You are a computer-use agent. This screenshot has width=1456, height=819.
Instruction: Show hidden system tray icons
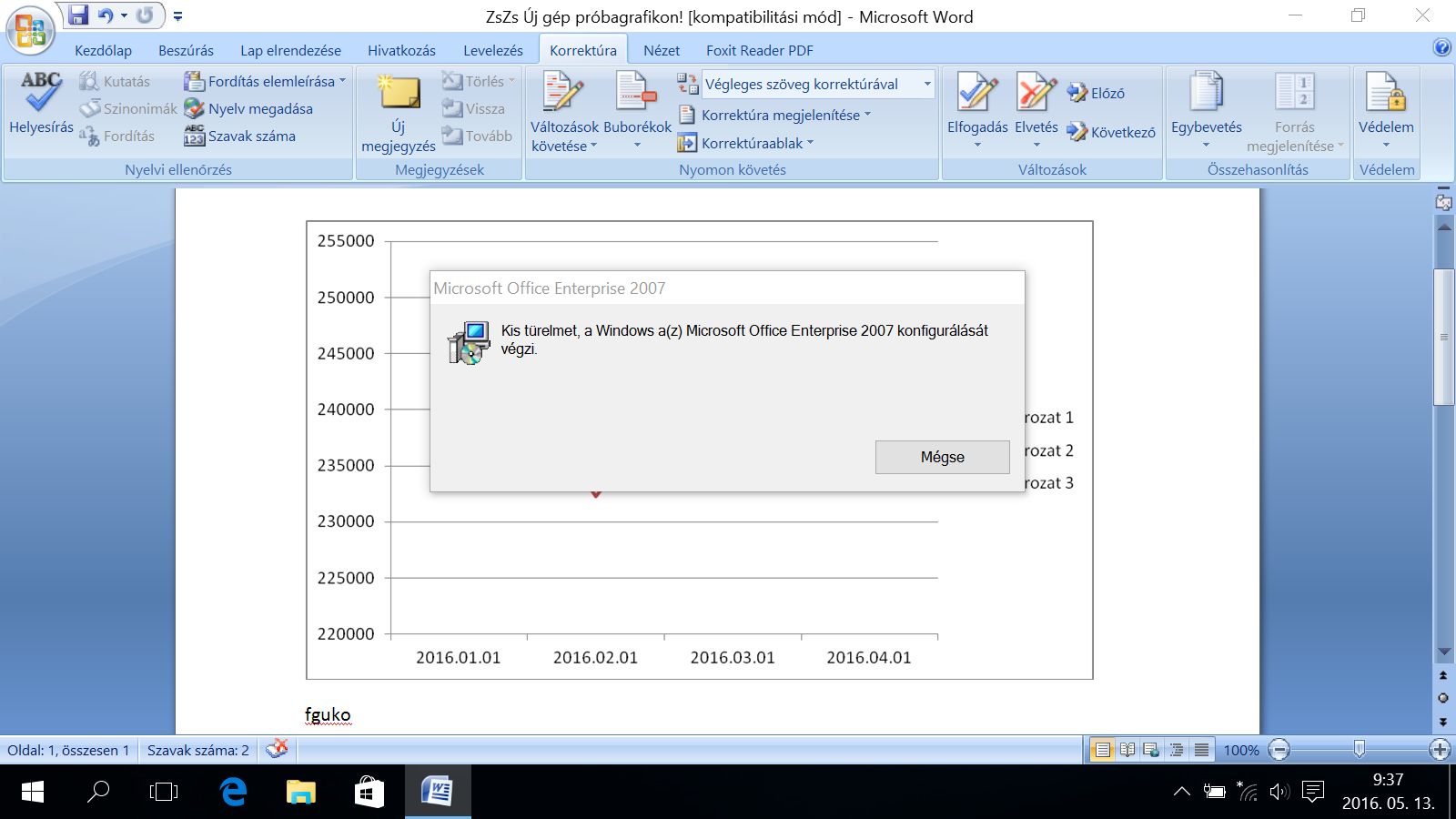pyautogui.click(x=1181, y=792)
